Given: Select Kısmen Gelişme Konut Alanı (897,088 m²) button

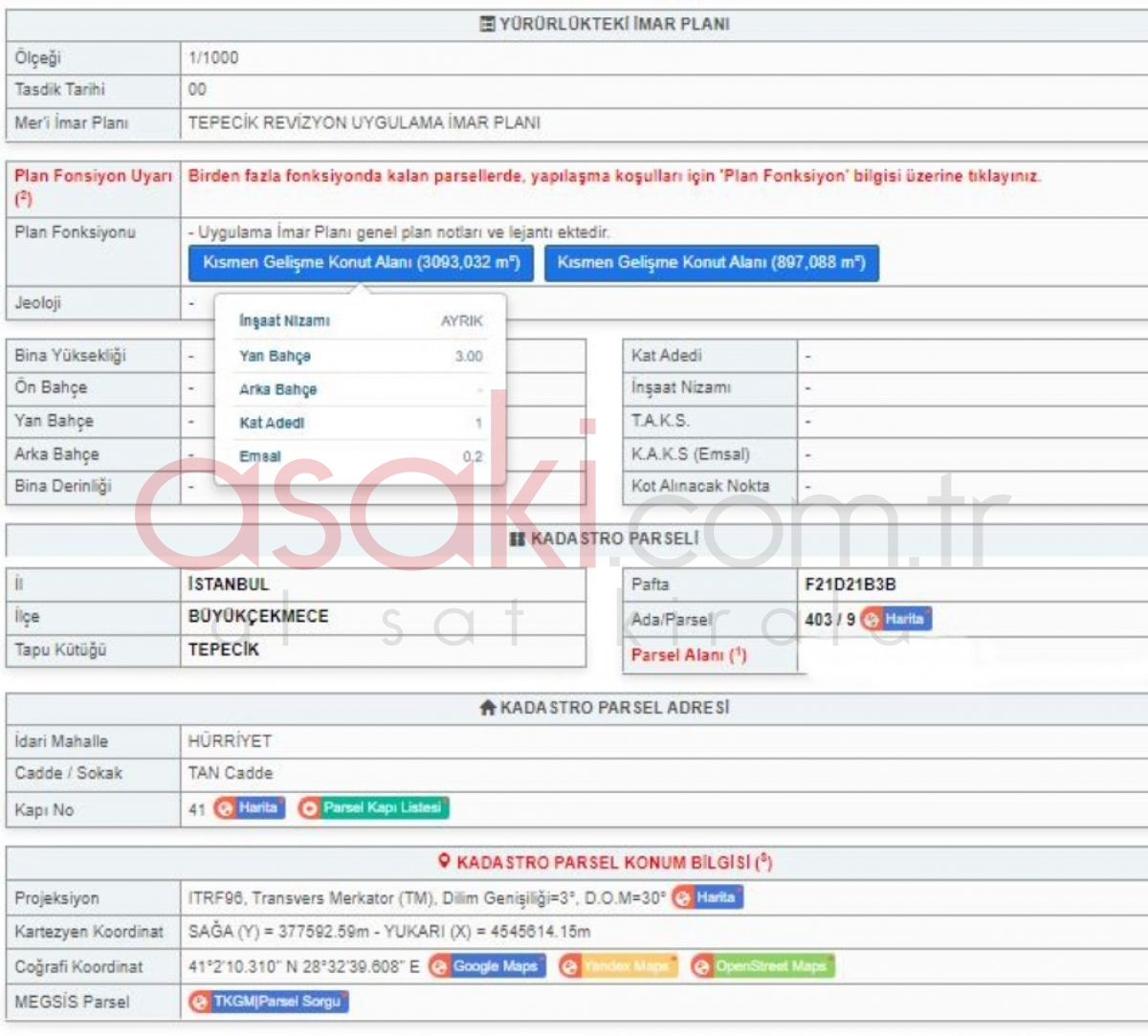Looking at the screenshot, I should tap(711, 262).
